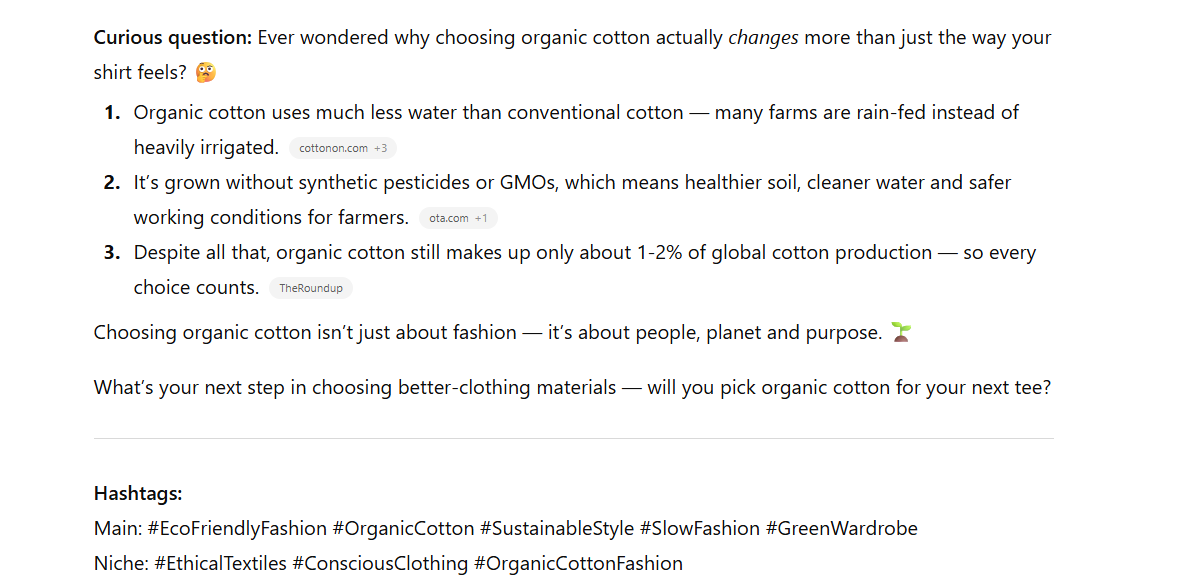Image resolution: width=1179 pixels, height=588 pixels.
Task: Select the #ConsciousClothing niche hashtag
Action: 380,563
